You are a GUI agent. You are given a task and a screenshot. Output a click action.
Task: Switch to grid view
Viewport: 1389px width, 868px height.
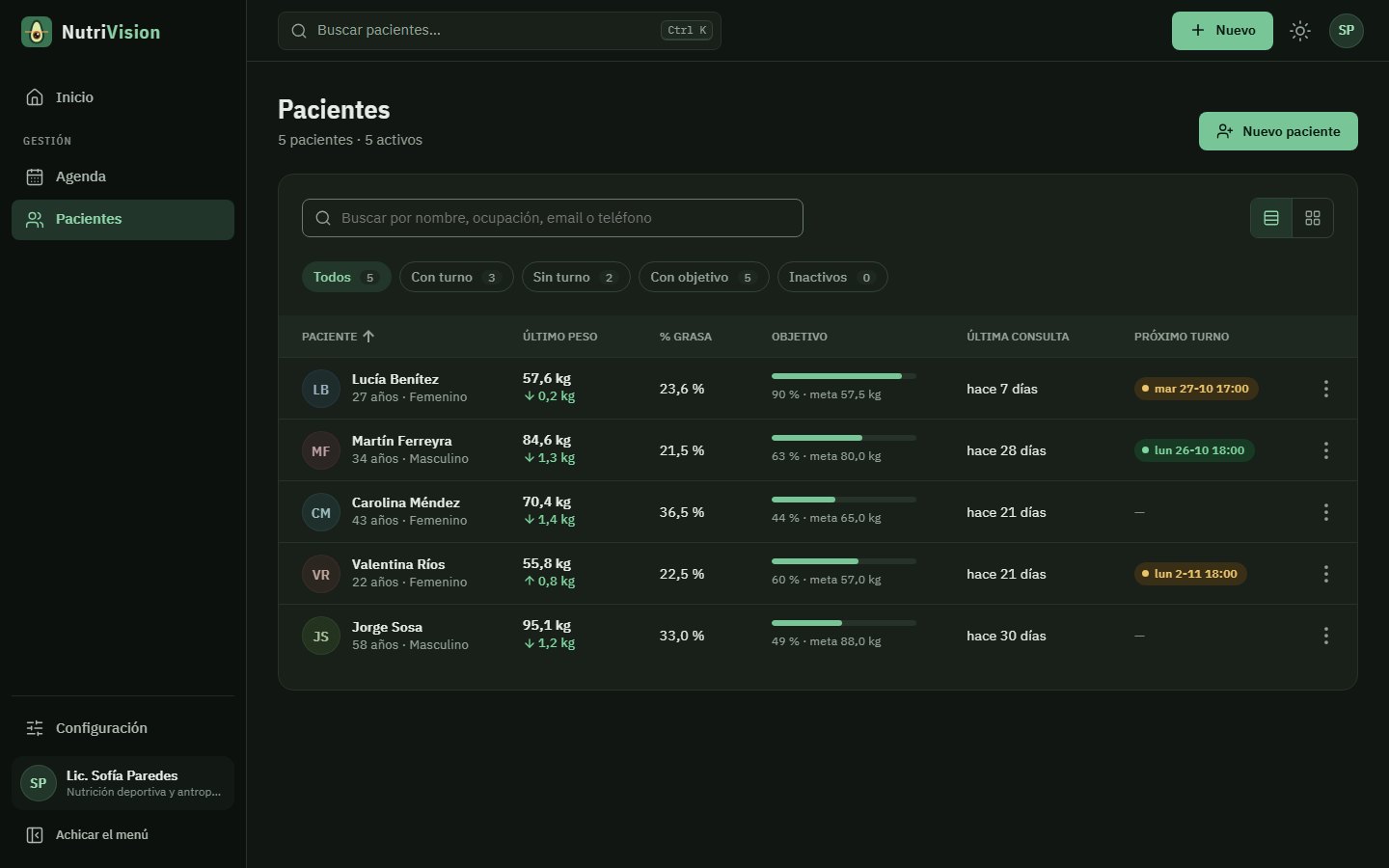click(x=1313, y=218)
